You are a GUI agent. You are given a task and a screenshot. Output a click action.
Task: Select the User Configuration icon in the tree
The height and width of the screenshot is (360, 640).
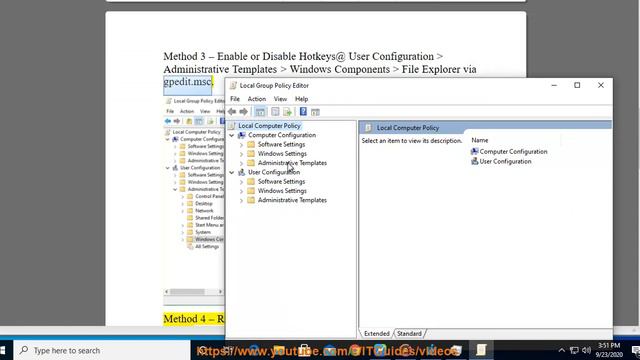(242, 172)
